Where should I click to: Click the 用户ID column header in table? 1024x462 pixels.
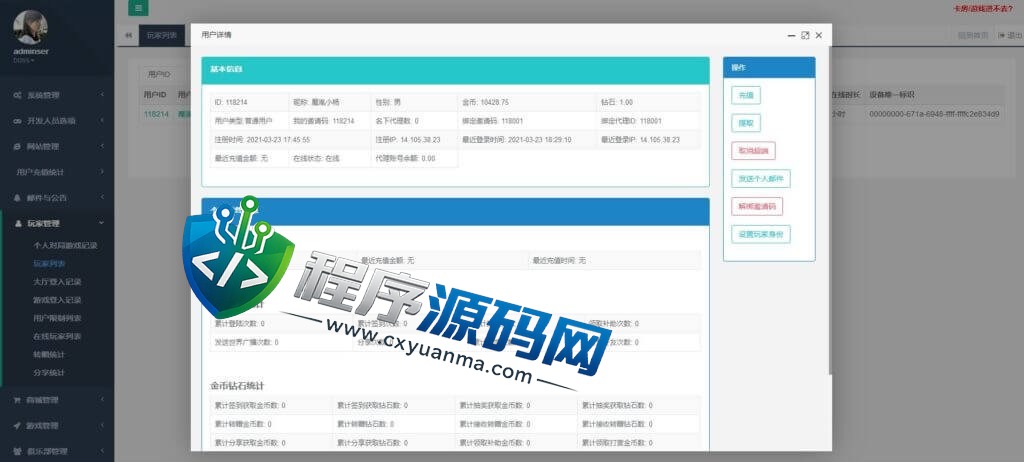pyautogui.click(x=155, y=95)
